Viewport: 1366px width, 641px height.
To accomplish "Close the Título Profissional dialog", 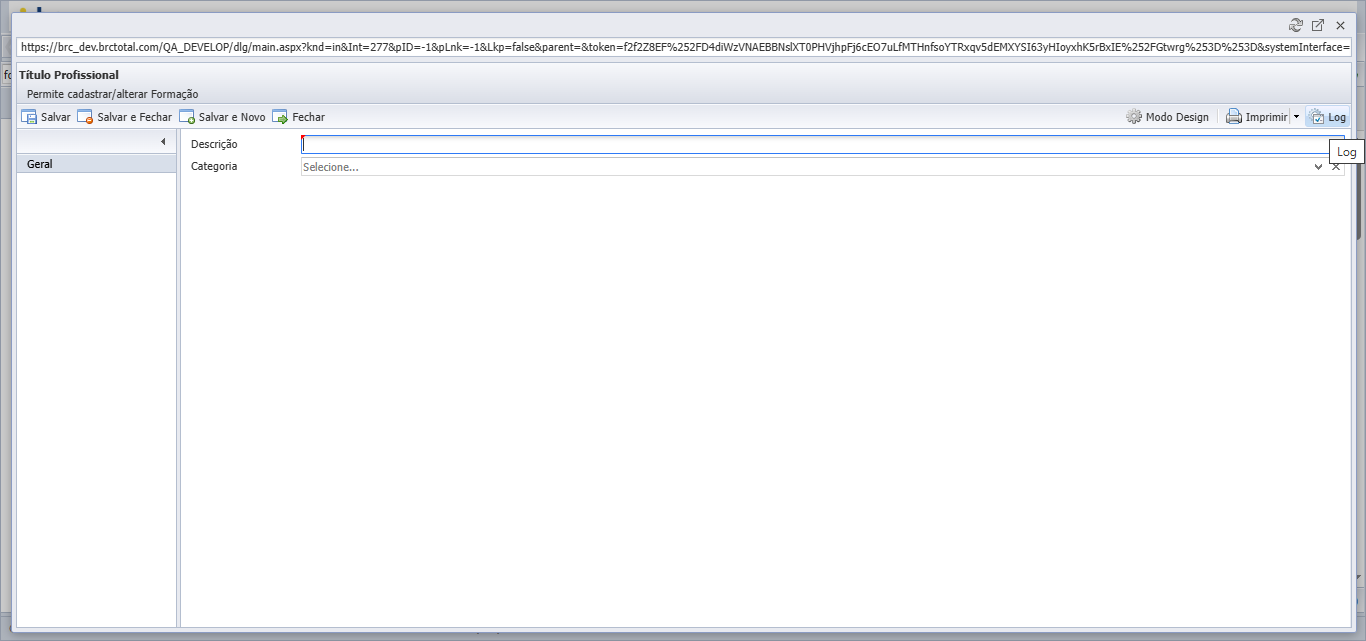I will [1340, 25].
